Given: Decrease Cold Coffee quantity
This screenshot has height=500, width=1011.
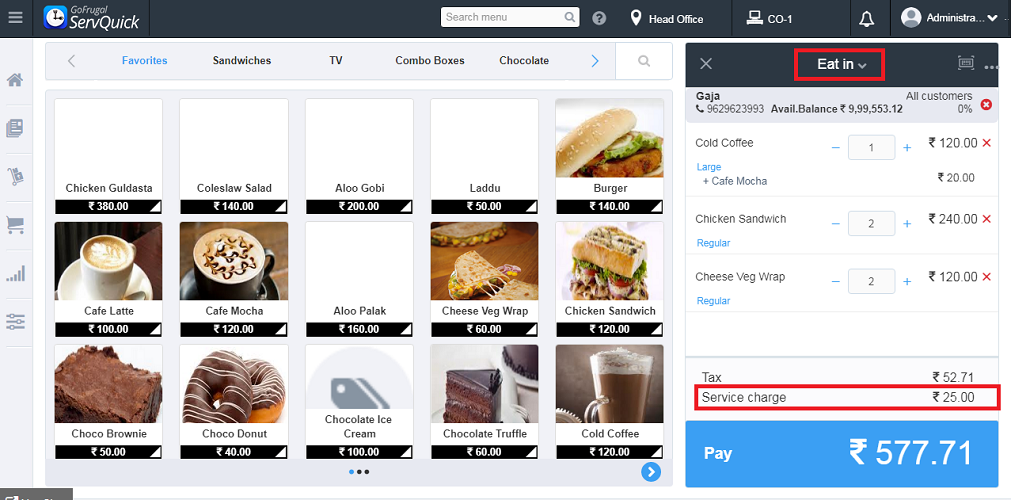Looking at the screenshot, I should (836, 148).
